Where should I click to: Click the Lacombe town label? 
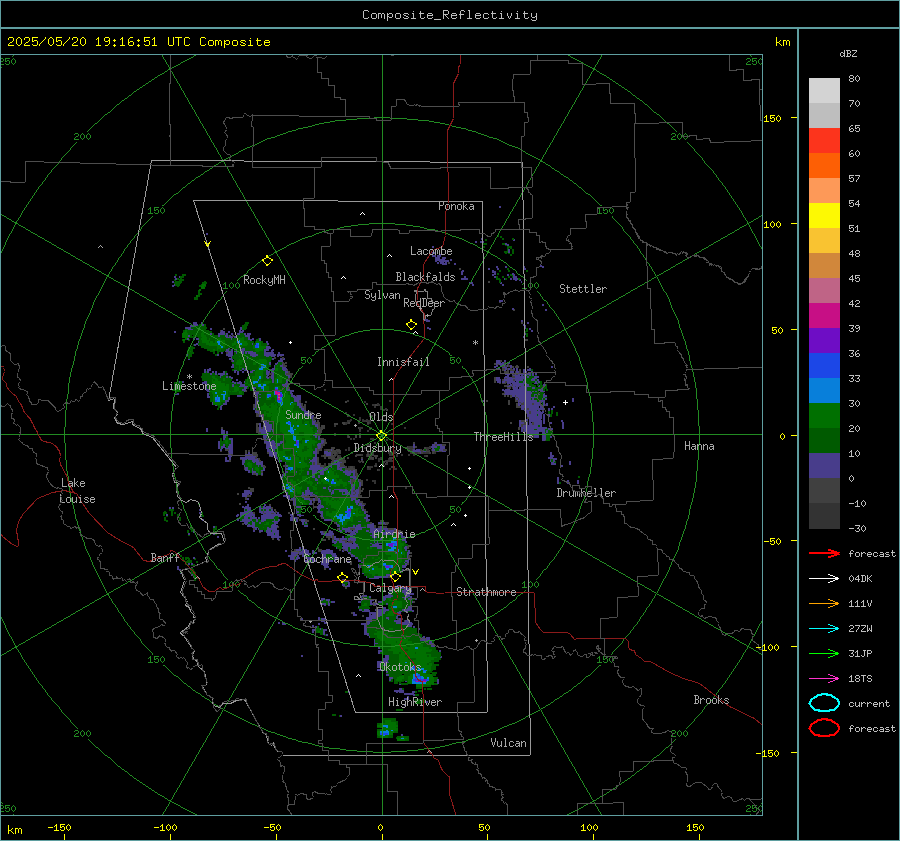click(431, 251)
